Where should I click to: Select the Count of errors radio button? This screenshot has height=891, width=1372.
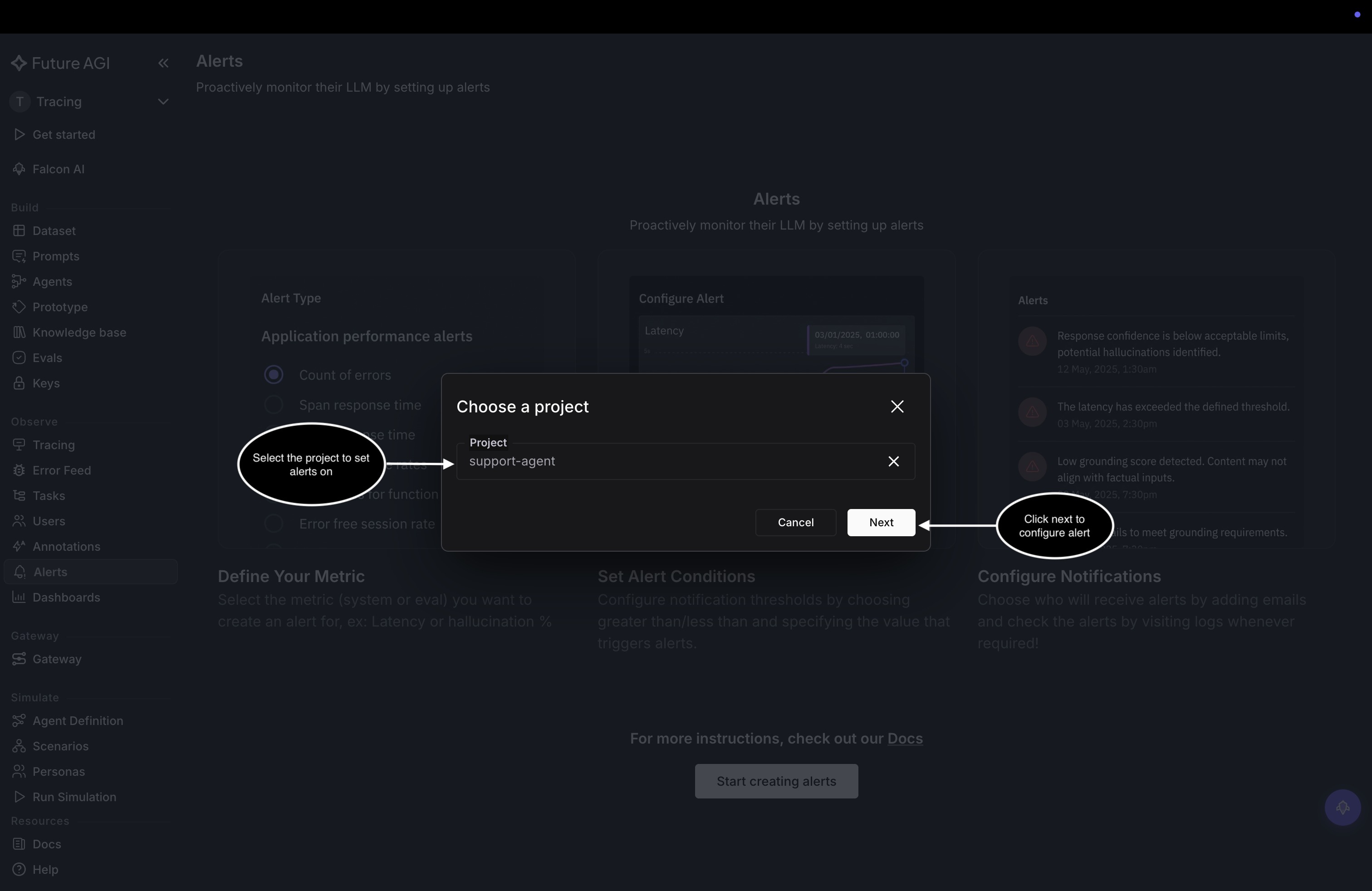click(273, 375)
